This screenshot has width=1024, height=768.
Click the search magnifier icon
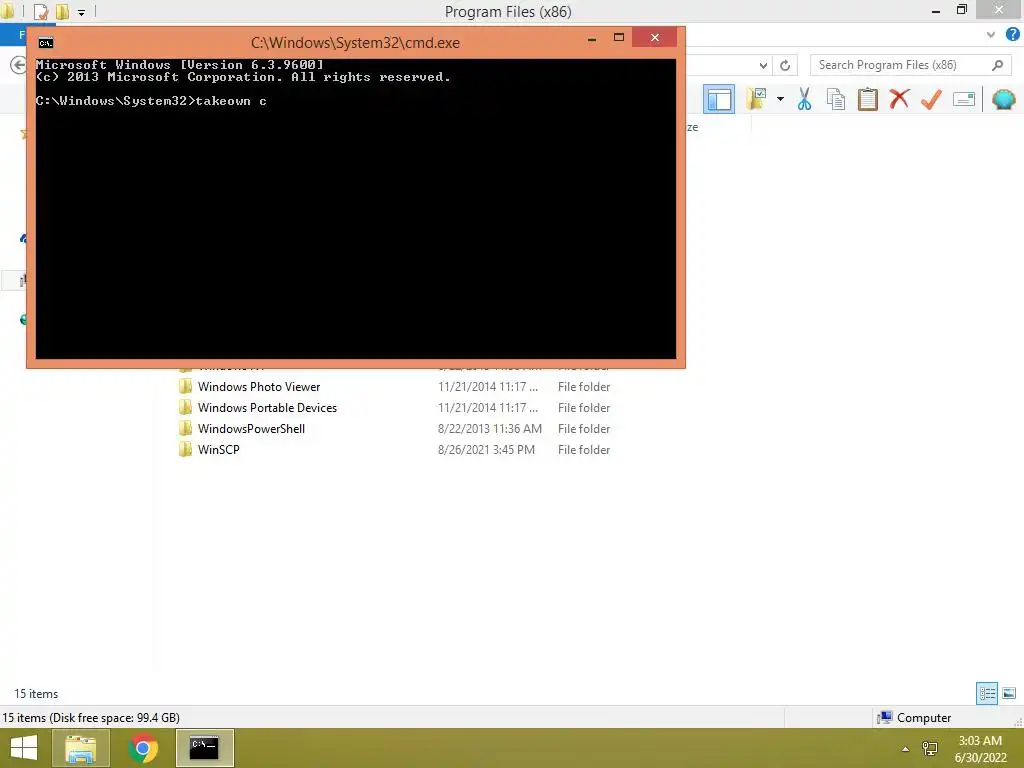[997, 65]
